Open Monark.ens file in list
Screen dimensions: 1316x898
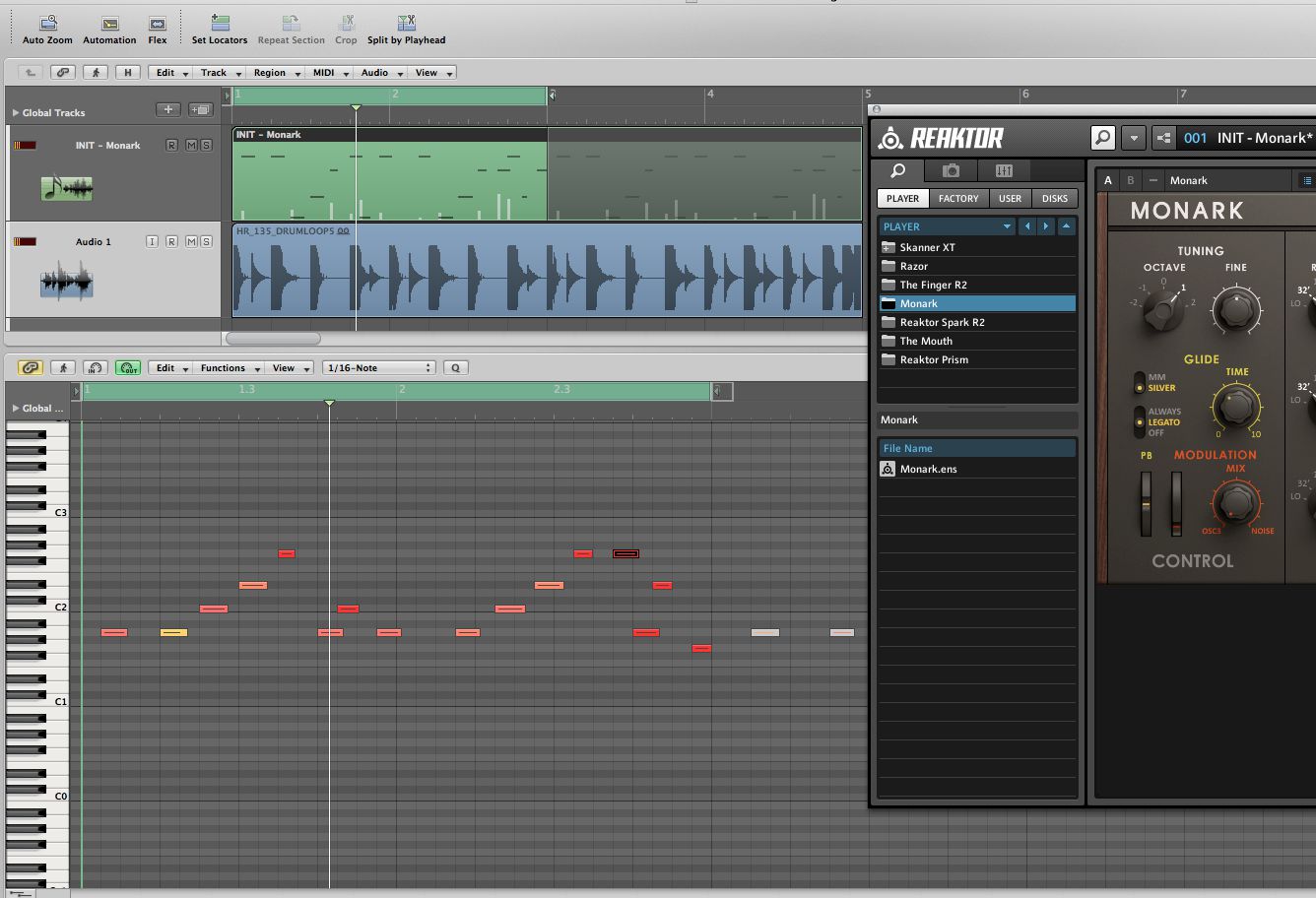977,469
